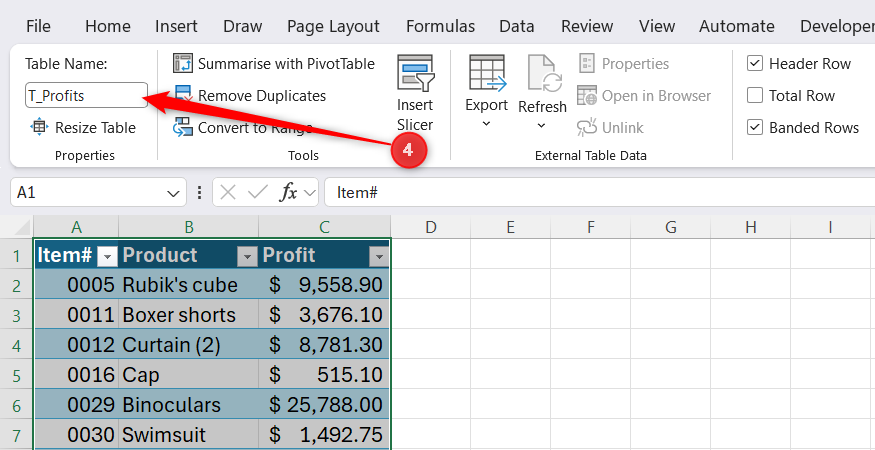Click Open in Browser icon
875x450 pixels.
pyautogui.click(x=586, y=95)
